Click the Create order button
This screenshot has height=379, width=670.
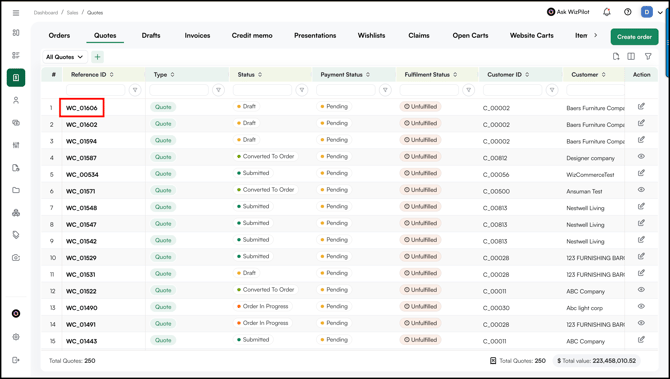tap(634, 37)
